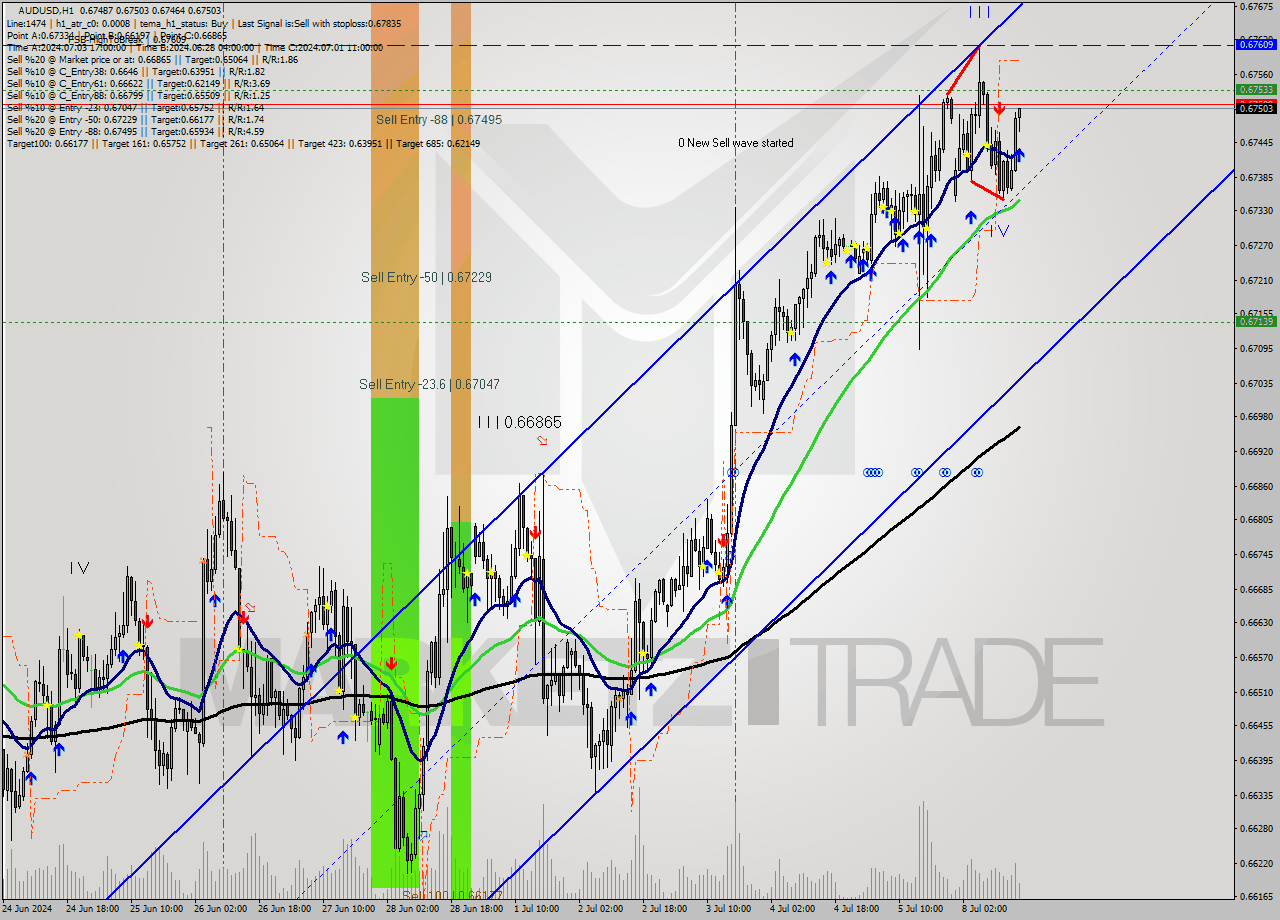Screen dimensions: 1280x920
Task: Click the '3 Jul 10:00' time axis label
Action: point(729,909)
